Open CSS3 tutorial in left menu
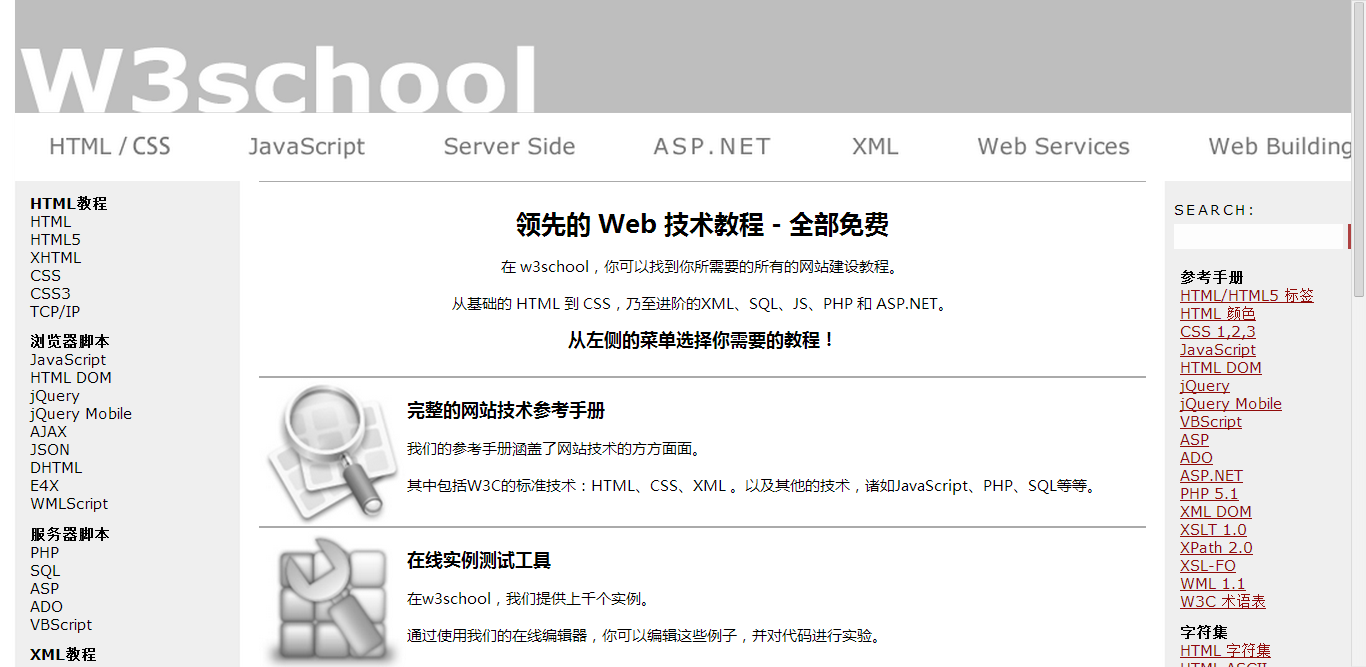1366x667 pixels. [50, 294]
